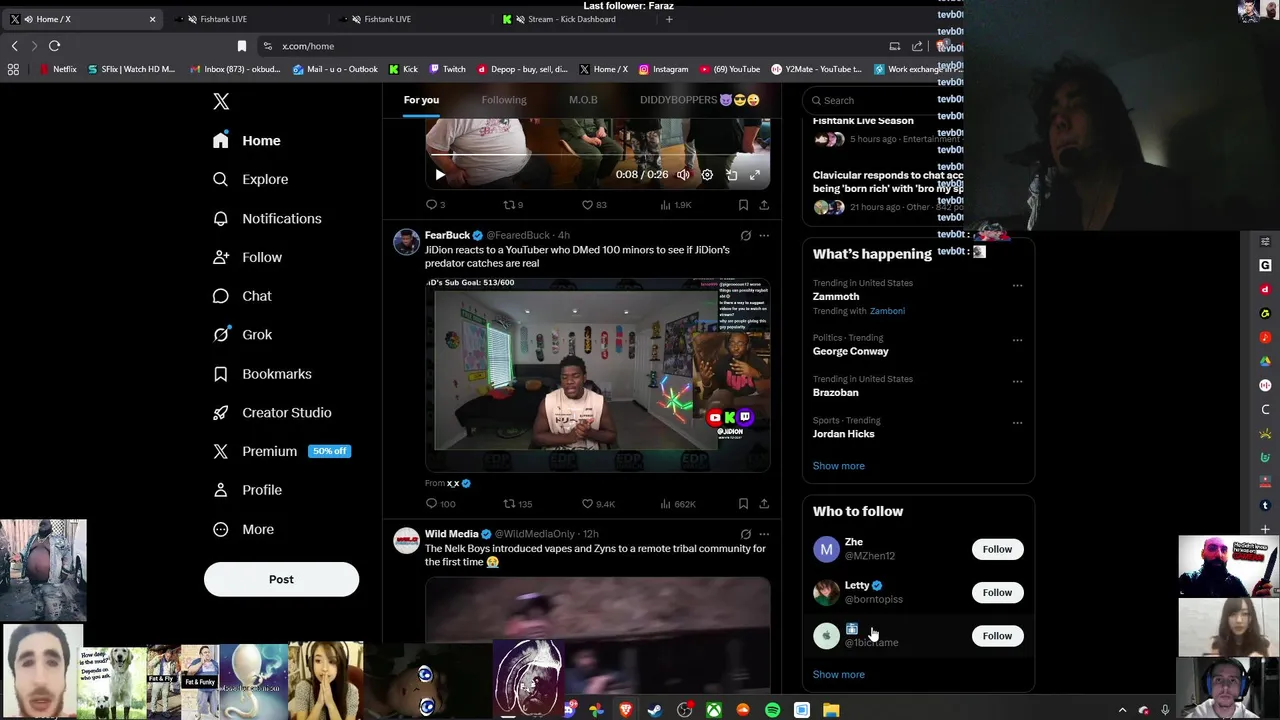
Task: Open more options for Brazoban trend
Action: [1017, 381]
